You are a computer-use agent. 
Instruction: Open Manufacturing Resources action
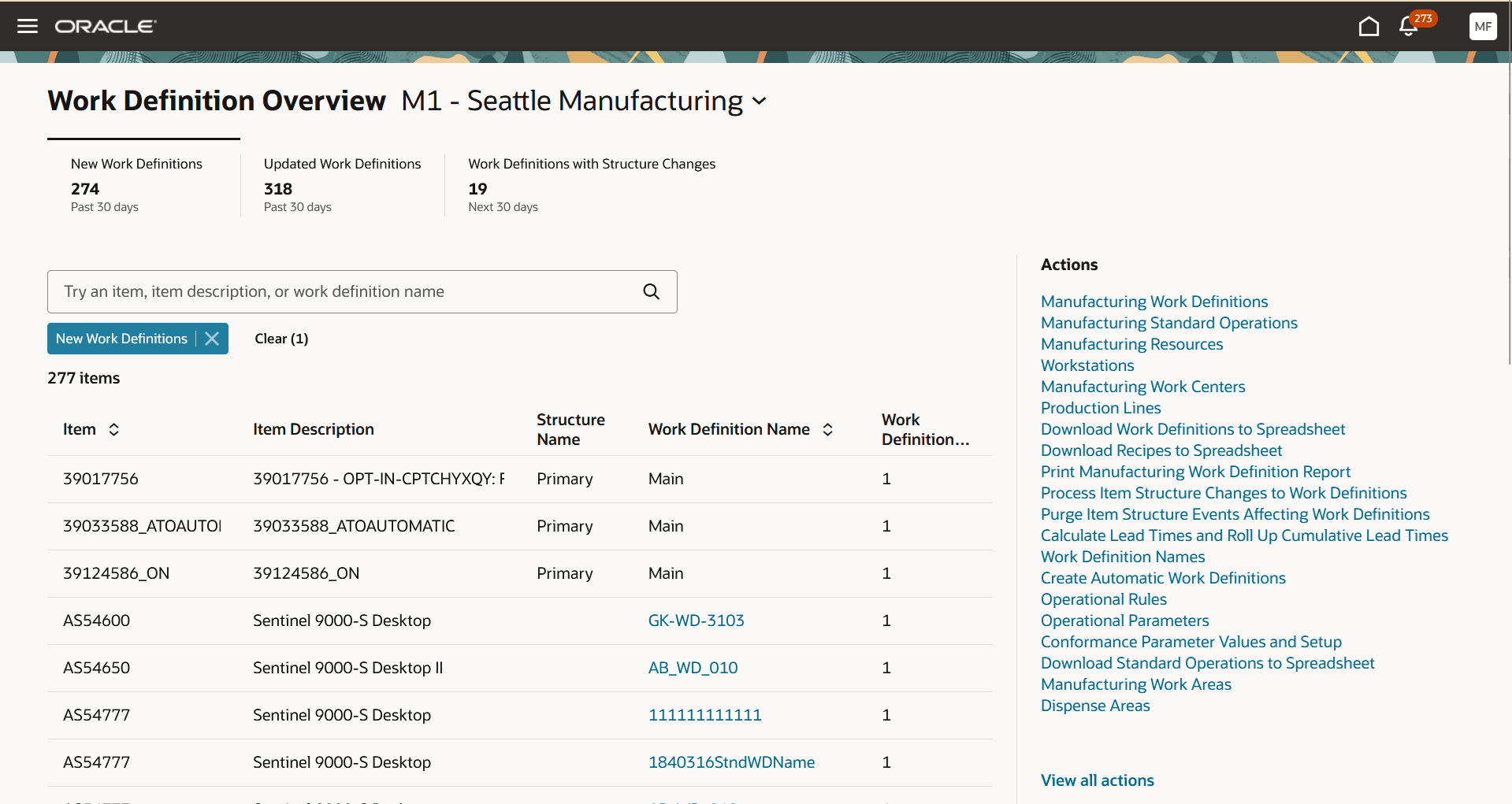click(1131, 344)
